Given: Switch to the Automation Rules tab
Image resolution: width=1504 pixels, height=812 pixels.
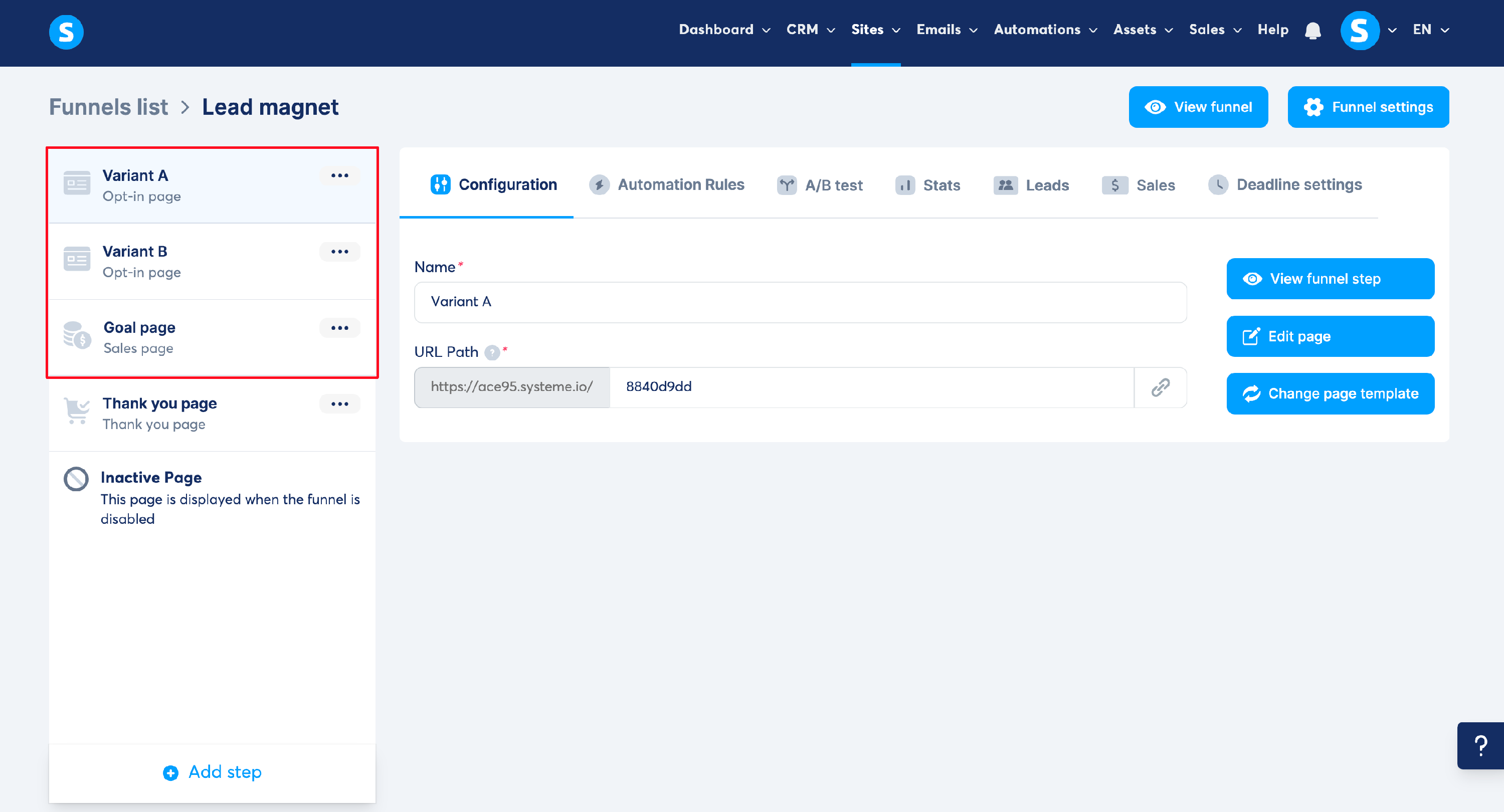Looking at the screenshot, I should (666, 184).
